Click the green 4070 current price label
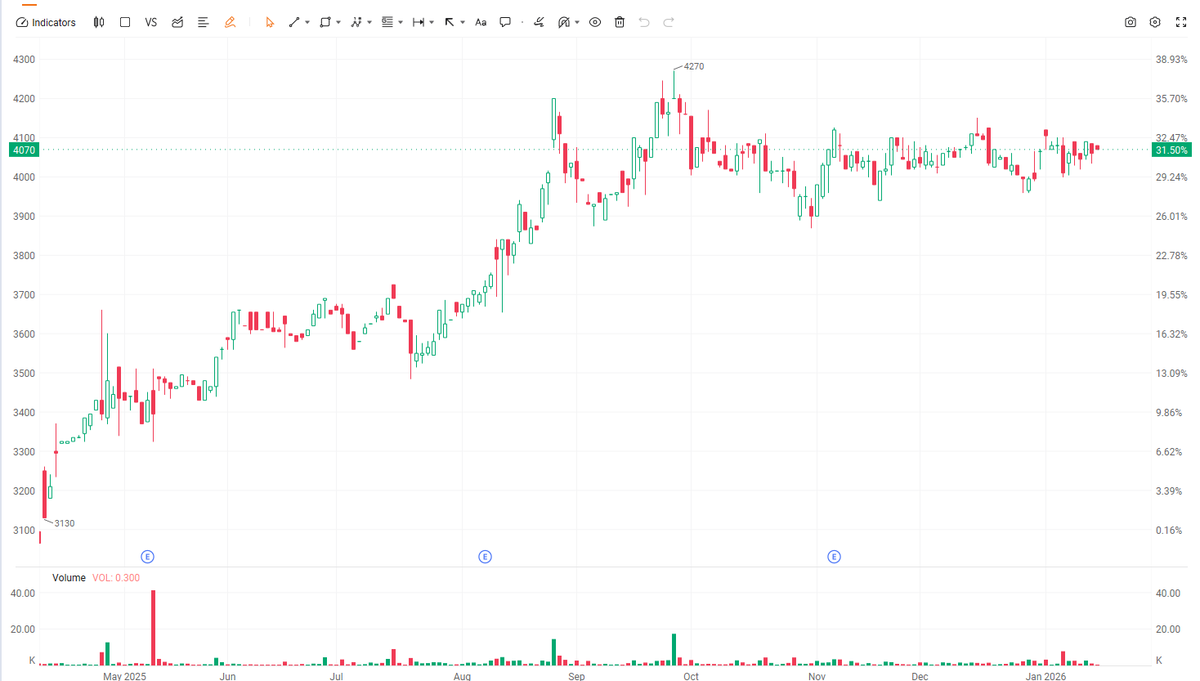 coord(24,150)
